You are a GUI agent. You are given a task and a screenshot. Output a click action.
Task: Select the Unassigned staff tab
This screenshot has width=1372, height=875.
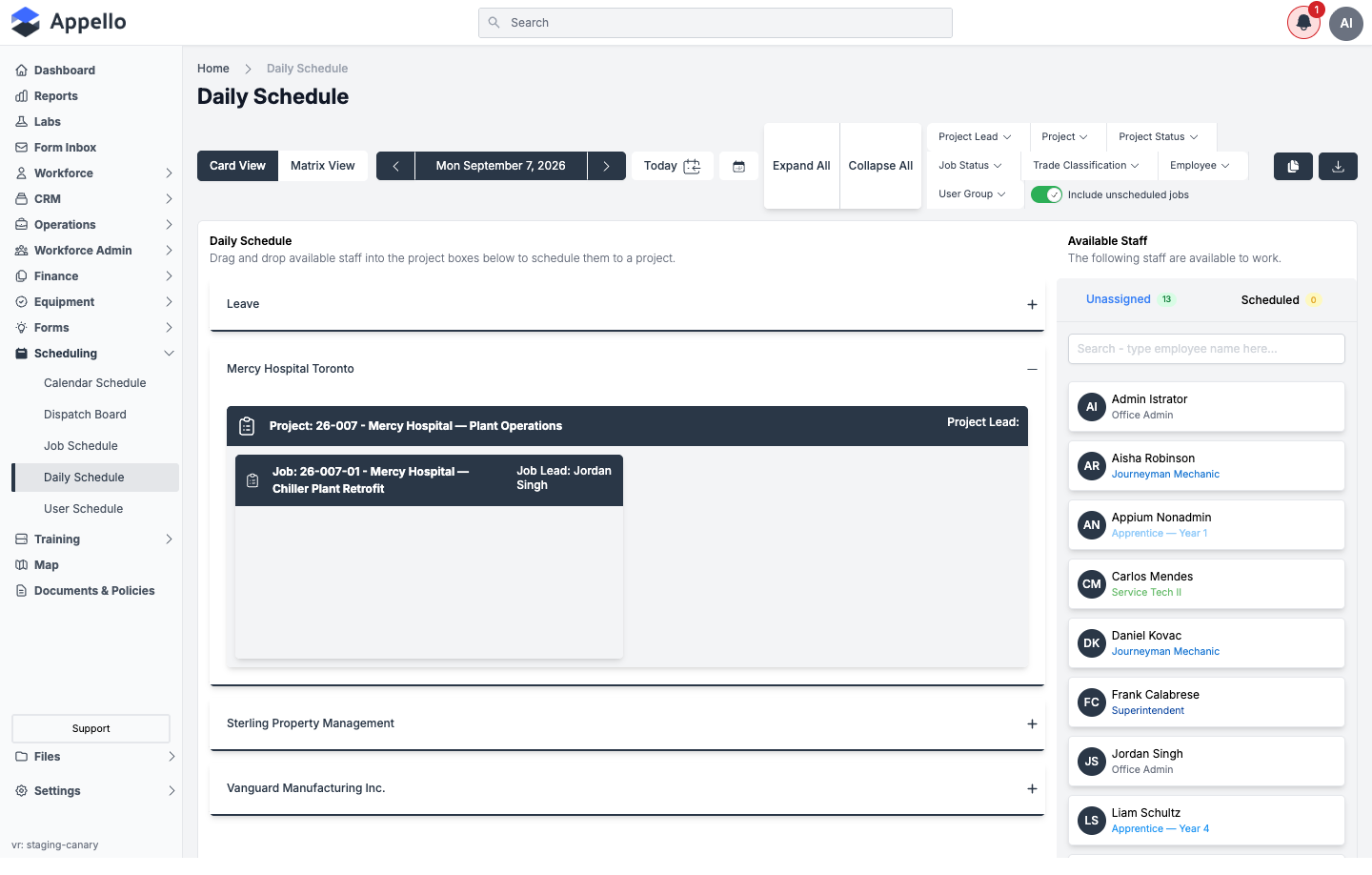tap(1130, 299)
